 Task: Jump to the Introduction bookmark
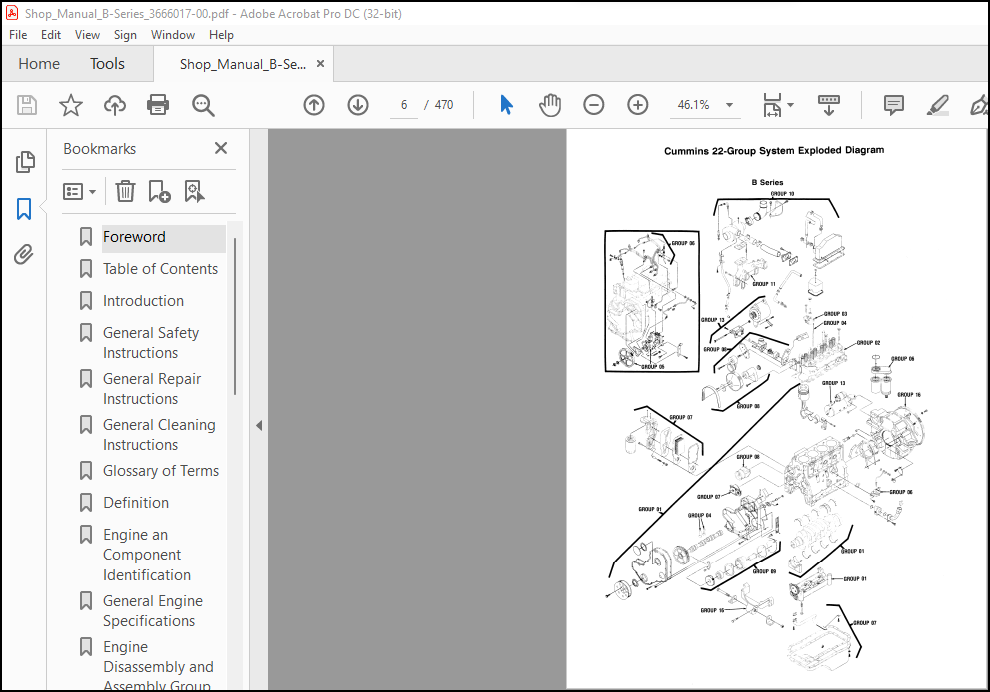pos(143,301)
